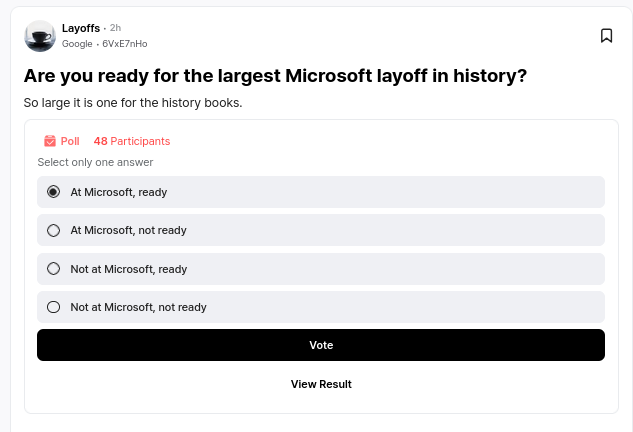Click the 2h post timestamp

[116, 28]
